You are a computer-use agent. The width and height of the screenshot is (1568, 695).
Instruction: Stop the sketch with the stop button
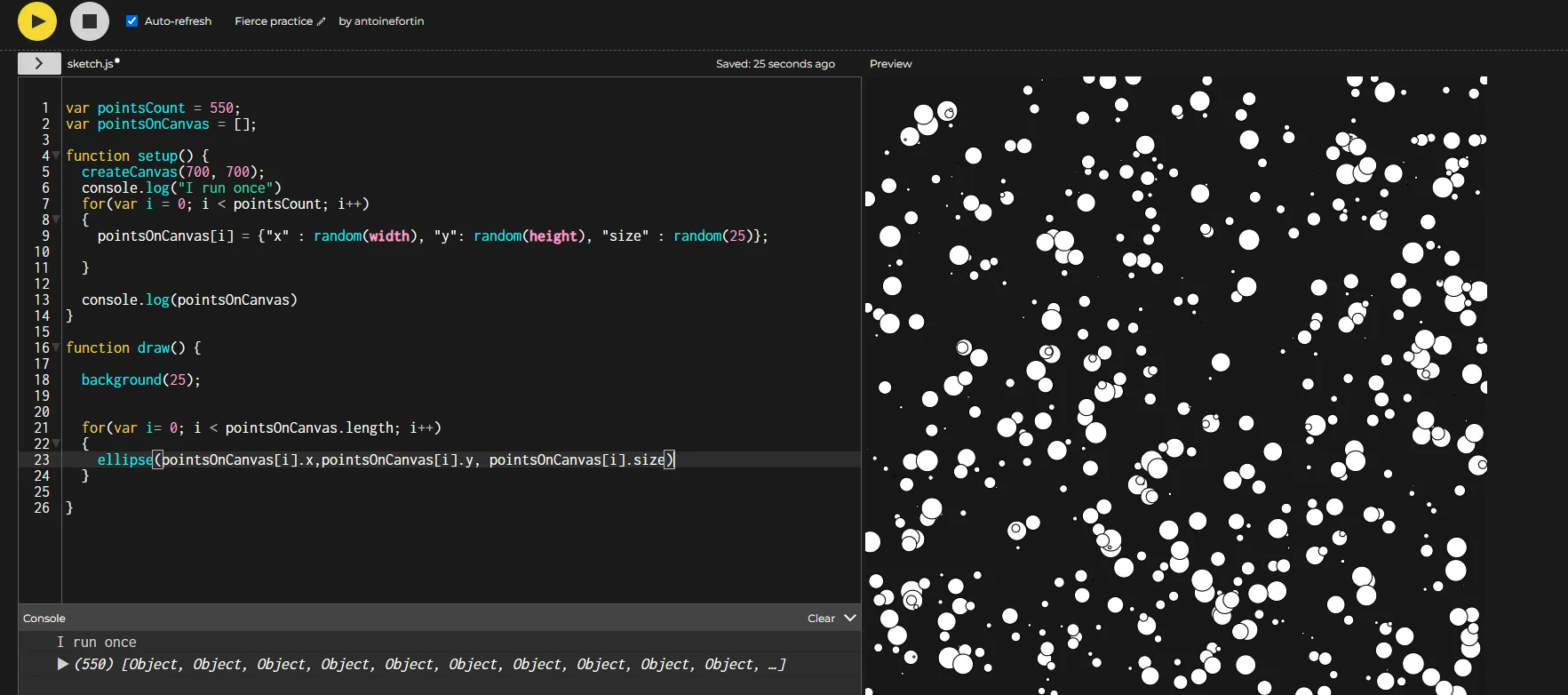(x=90, y=21)
